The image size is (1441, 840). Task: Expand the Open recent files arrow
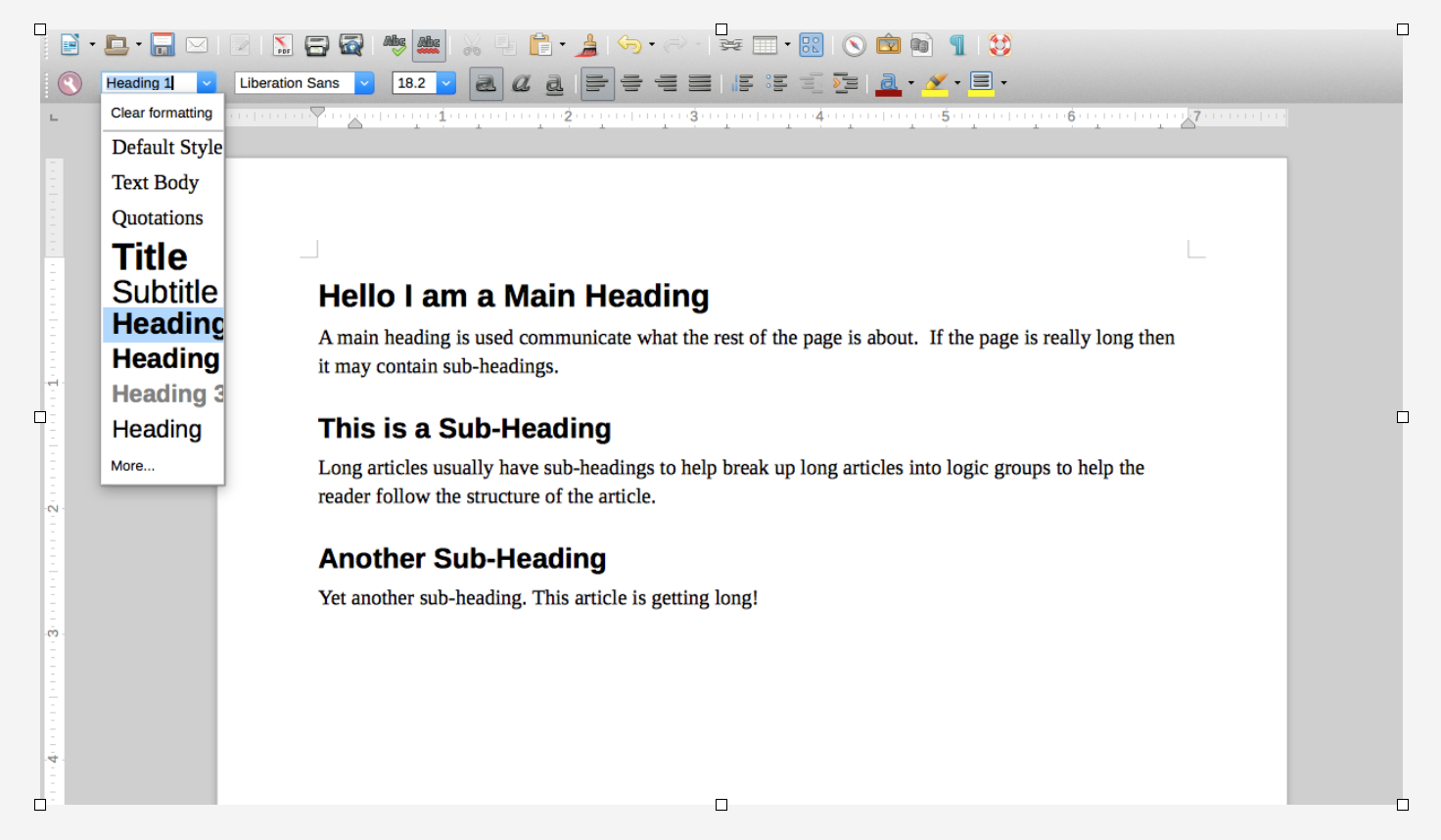(x=138, y=45)
